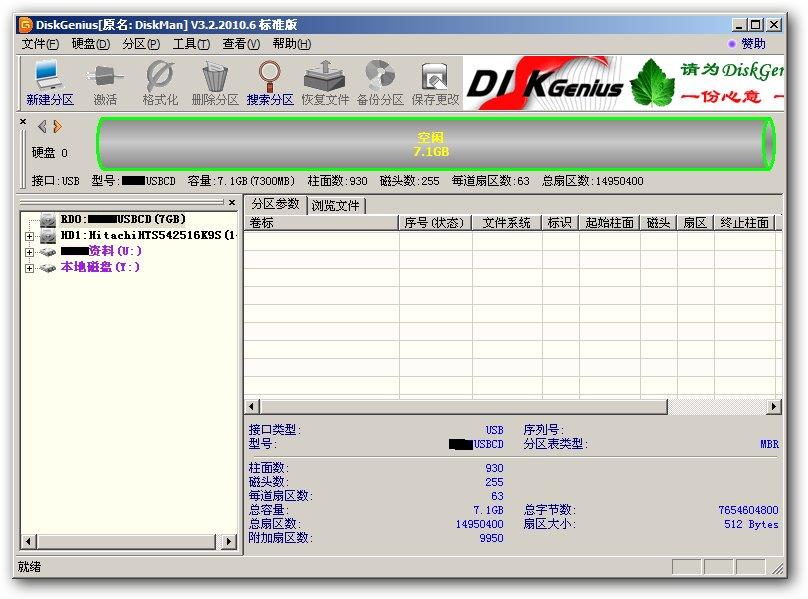Go to next disk with orange right arrow
This screenshot has height=599, width=808.
[57, 126]
